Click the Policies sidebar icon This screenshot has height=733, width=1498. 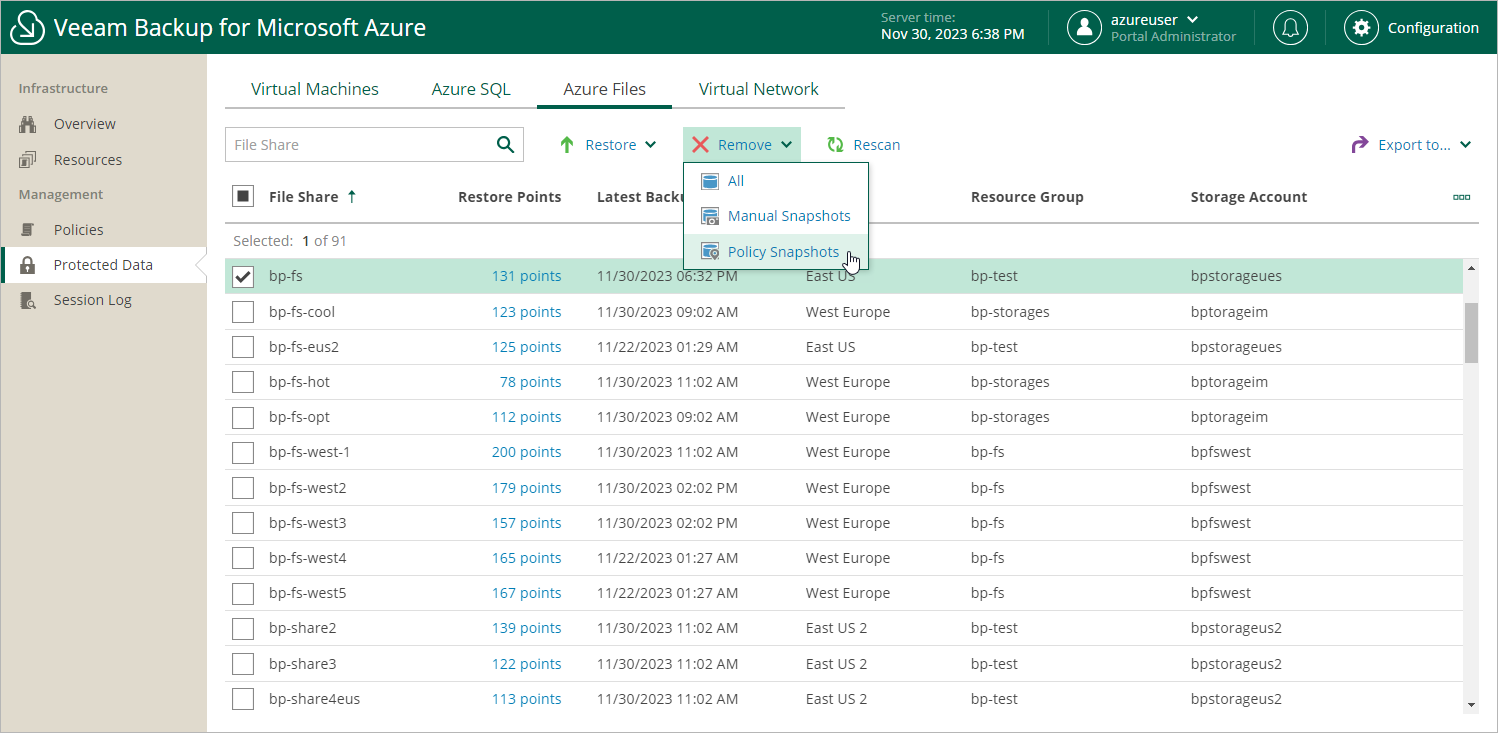pos(29,230)
